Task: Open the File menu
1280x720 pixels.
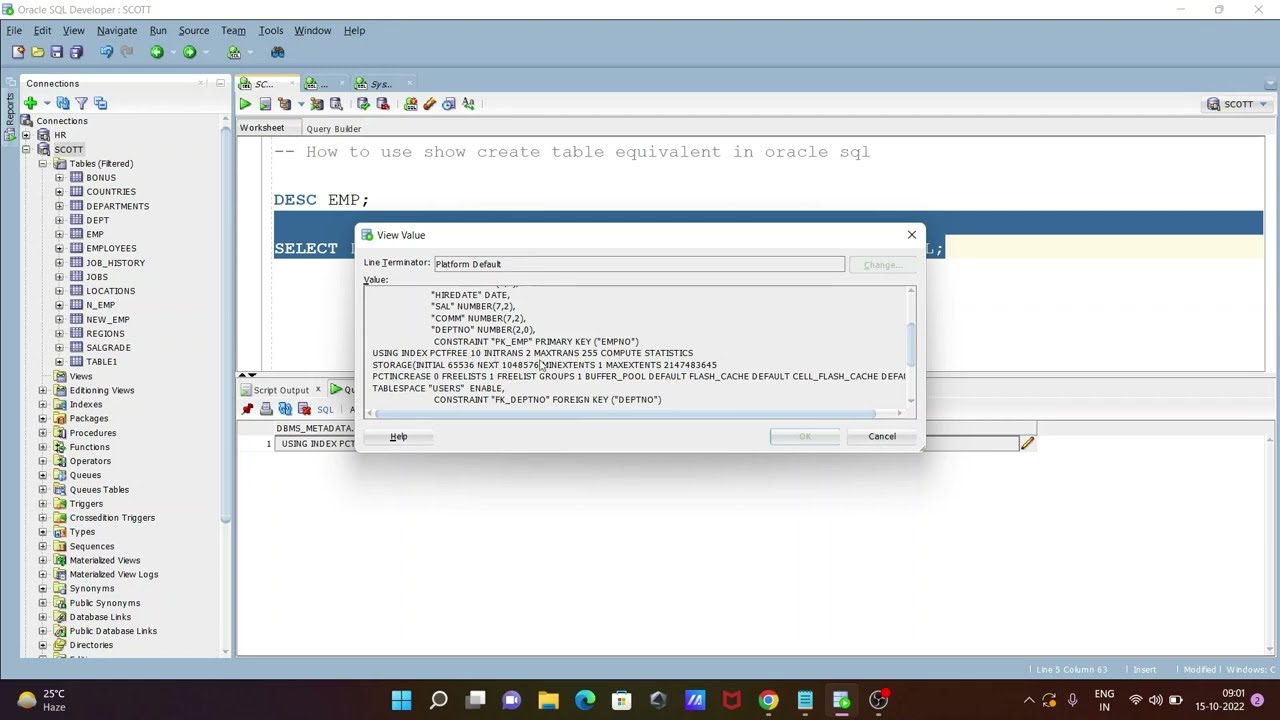Action: tap(14, 30)
